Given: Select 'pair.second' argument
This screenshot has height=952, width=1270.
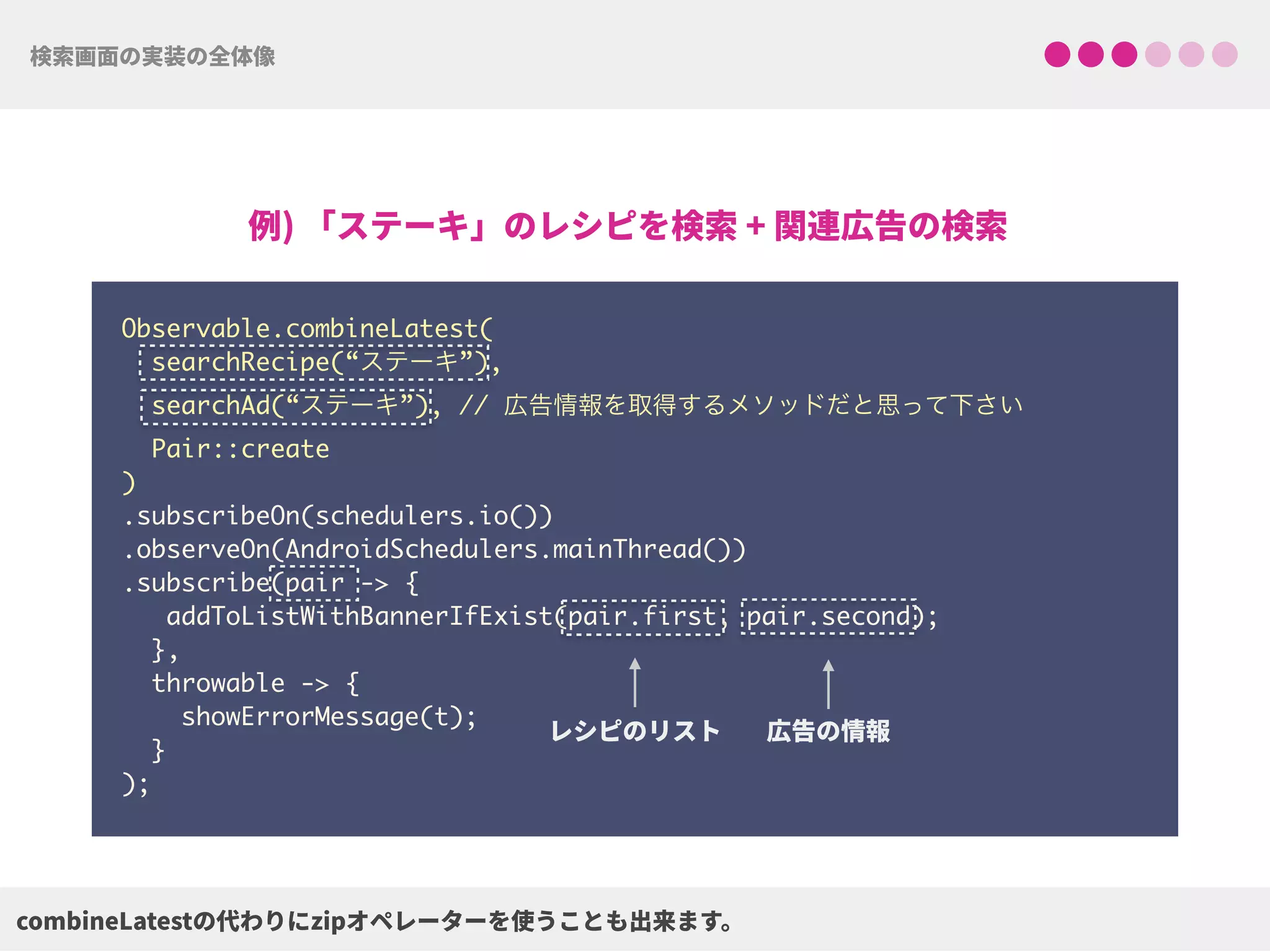Looking at the screenshot, I should (829, 617).
